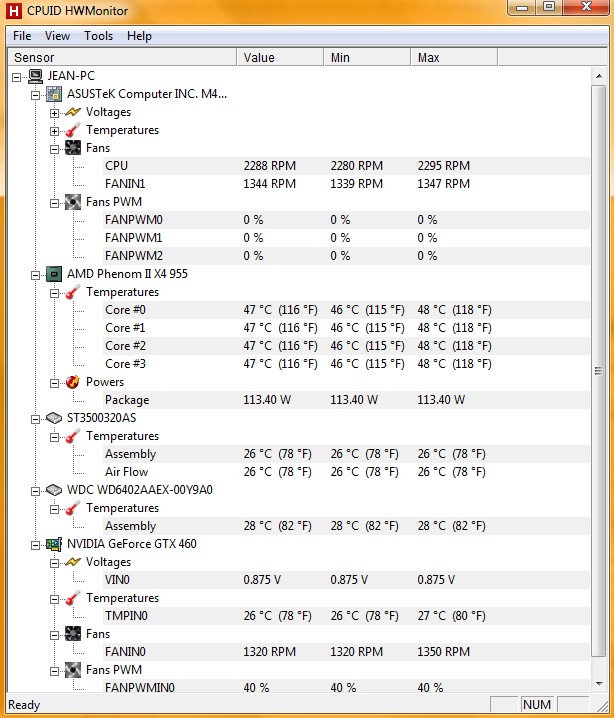Viewport: 614px width, 718px height.
Task: Collapse the GeForce Voltages node
Action: point(54,563)
